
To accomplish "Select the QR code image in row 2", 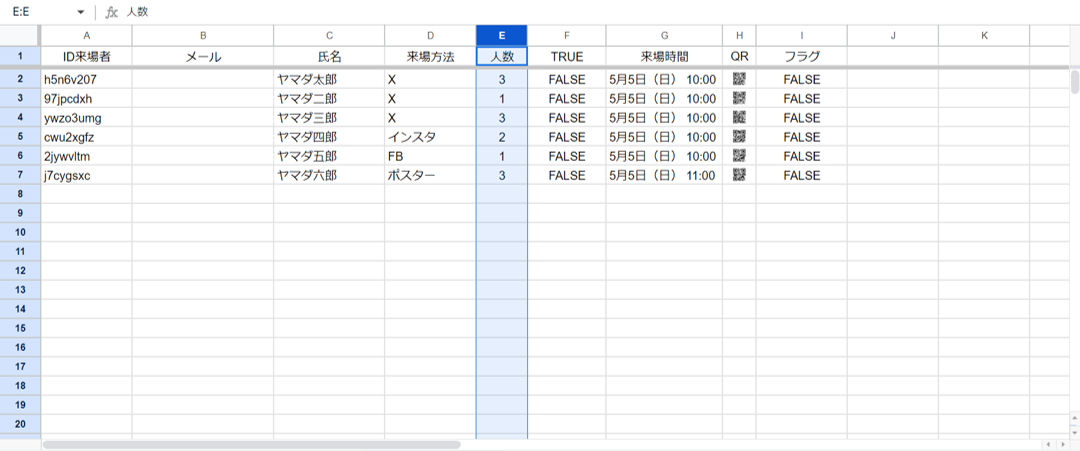I will tap(739, 79).
